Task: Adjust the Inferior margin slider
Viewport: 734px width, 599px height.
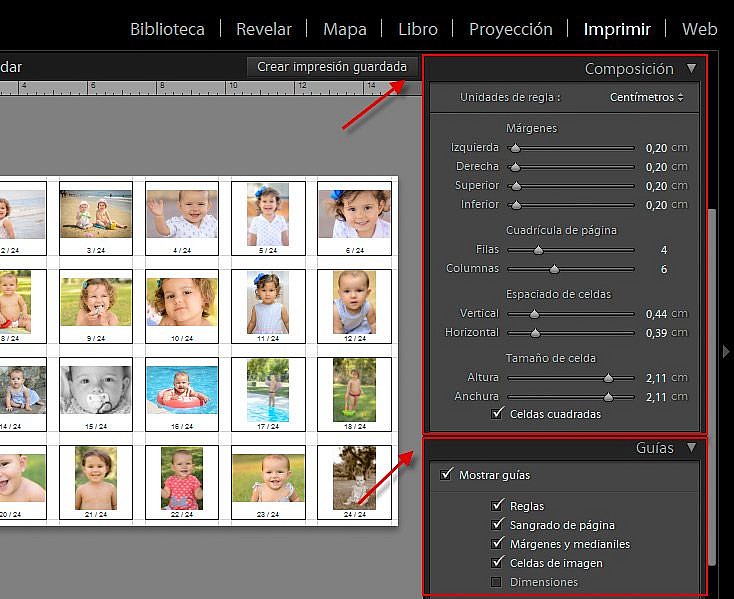Action: click(571, 205)
